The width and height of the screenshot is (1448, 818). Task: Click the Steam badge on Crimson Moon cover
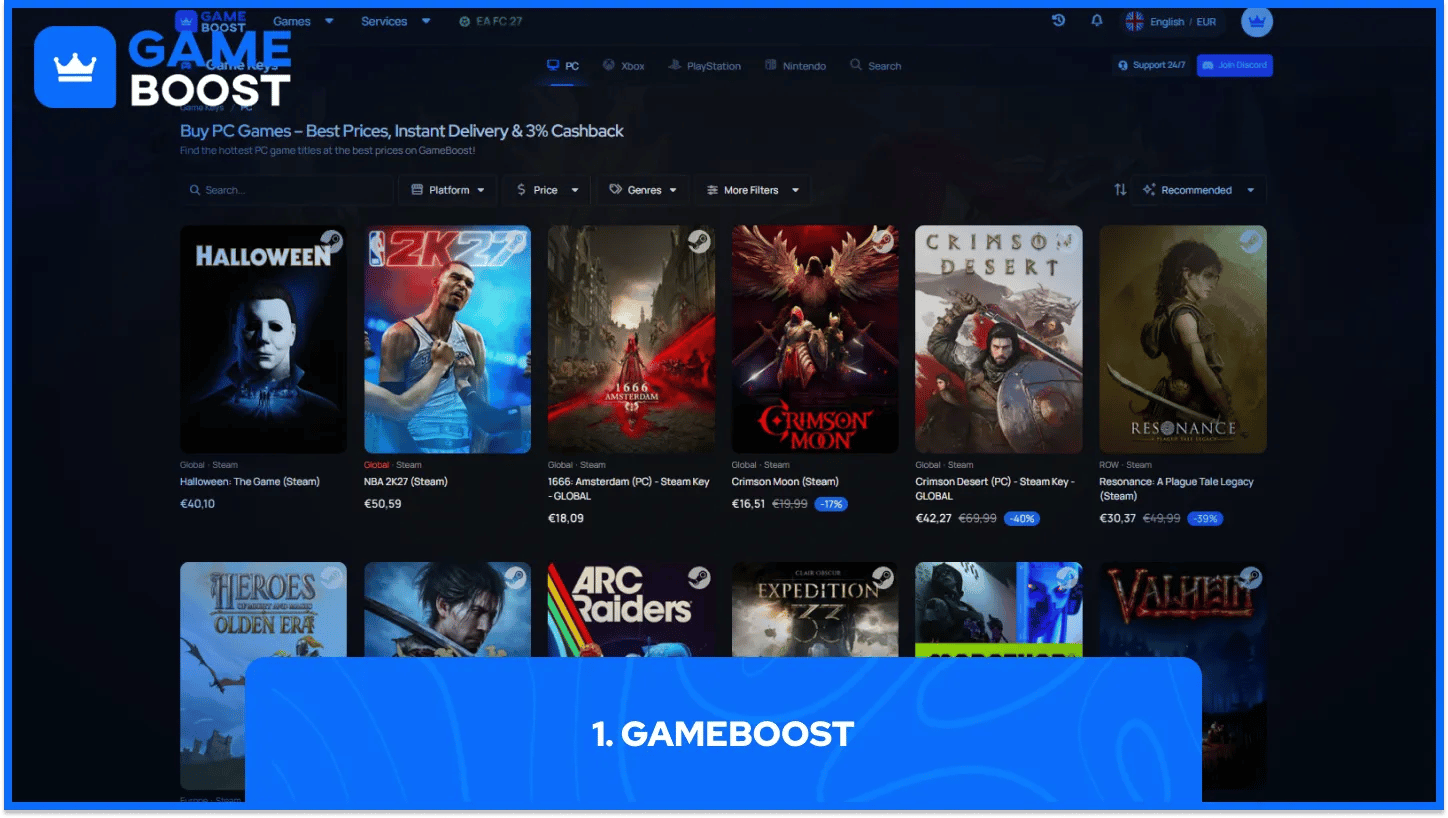pos(883,241)
